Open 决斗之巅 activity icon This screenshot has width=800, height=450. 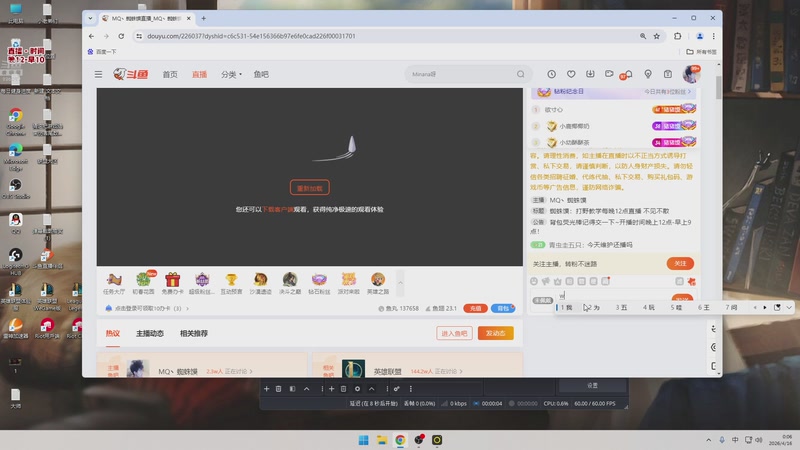[290, 283]
